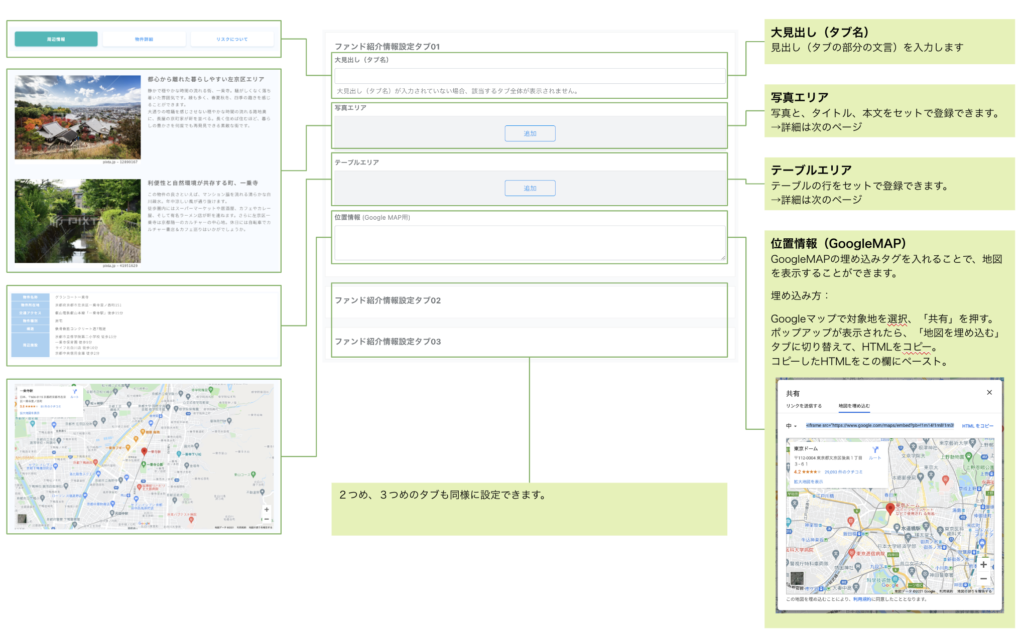Click the red pin on left preview map

[x=144, y=452]
